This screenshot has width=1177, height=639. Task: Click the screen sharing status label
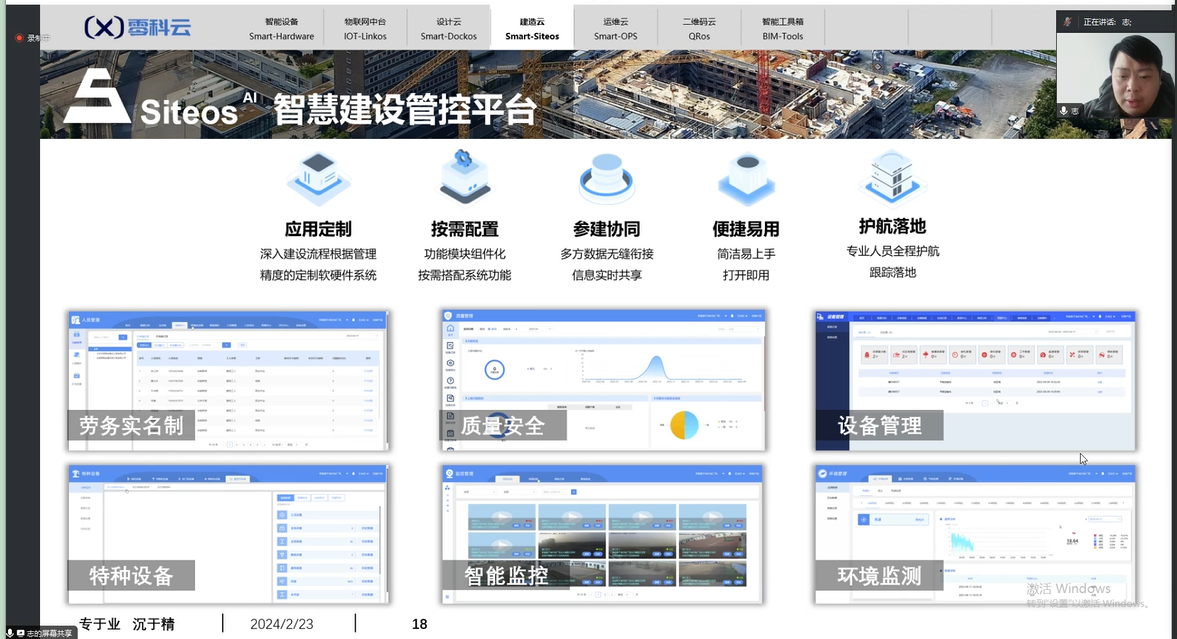point(43,633)
